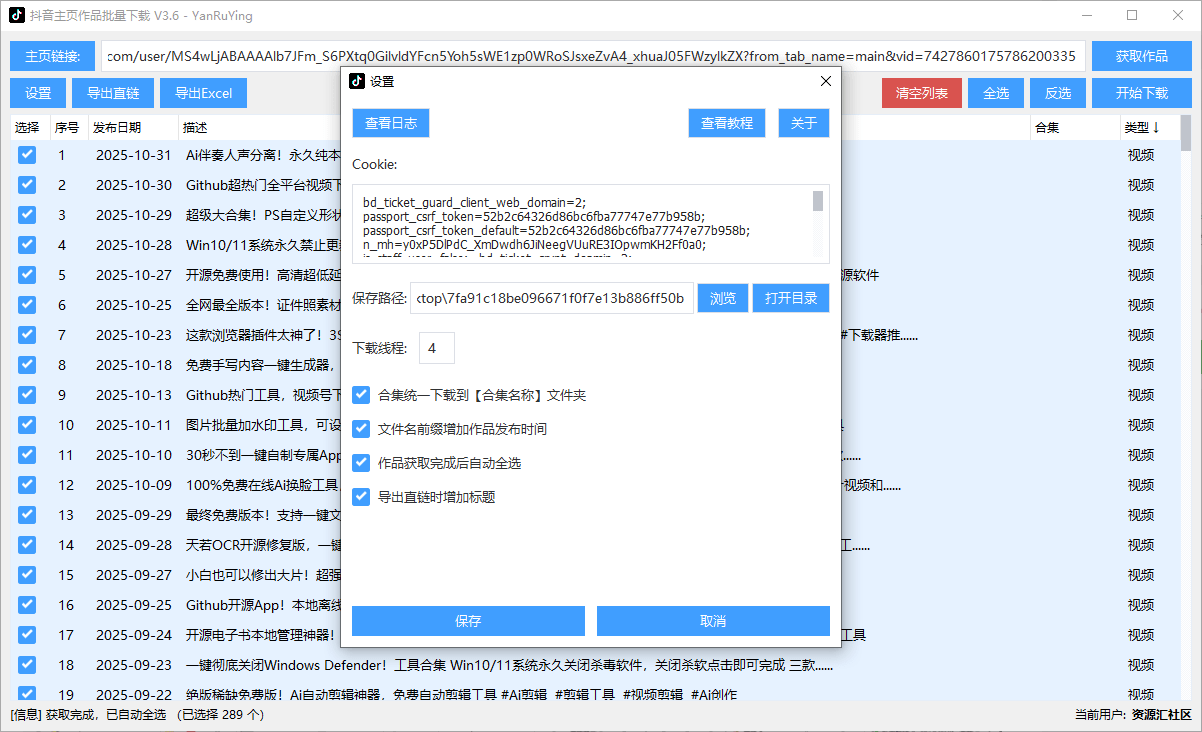Uncheck the selection box for row 5
This screenshot has width=1202, height=732.
click(25, 274)
